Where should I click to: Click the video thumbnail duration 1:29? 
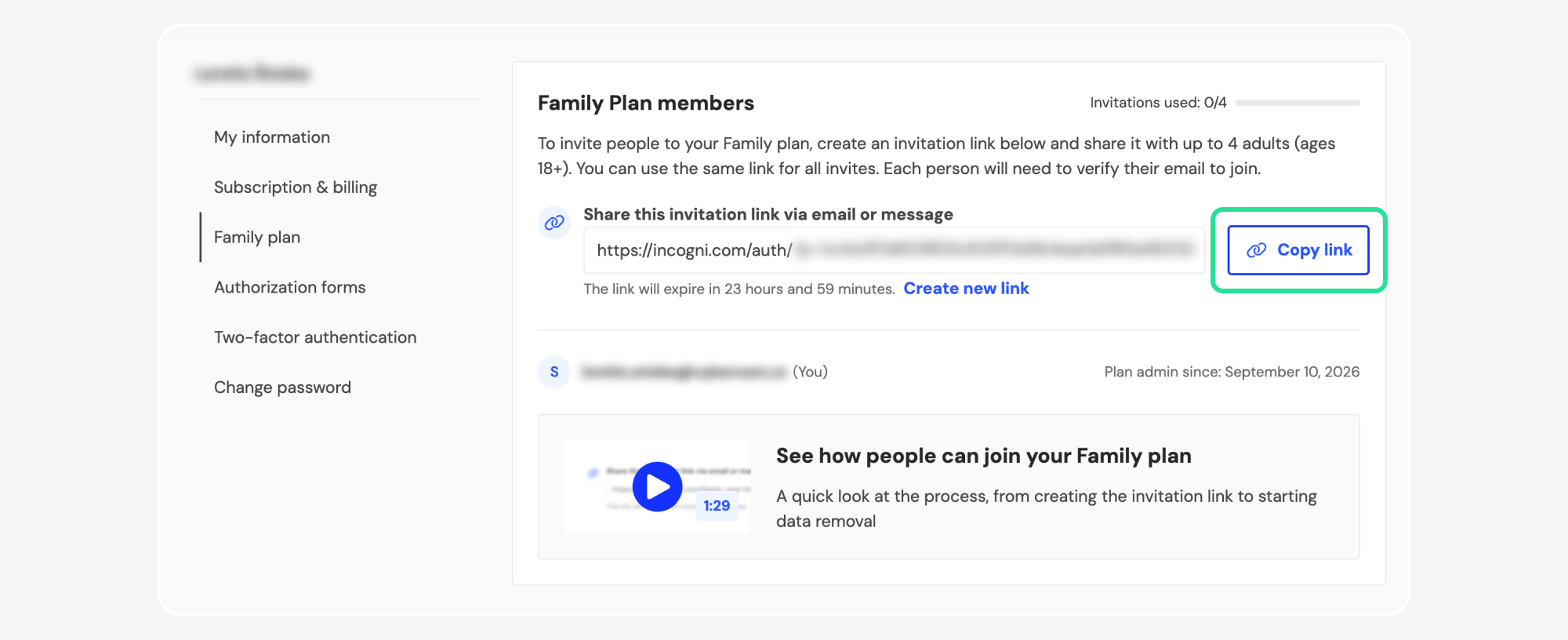[717, 506]
